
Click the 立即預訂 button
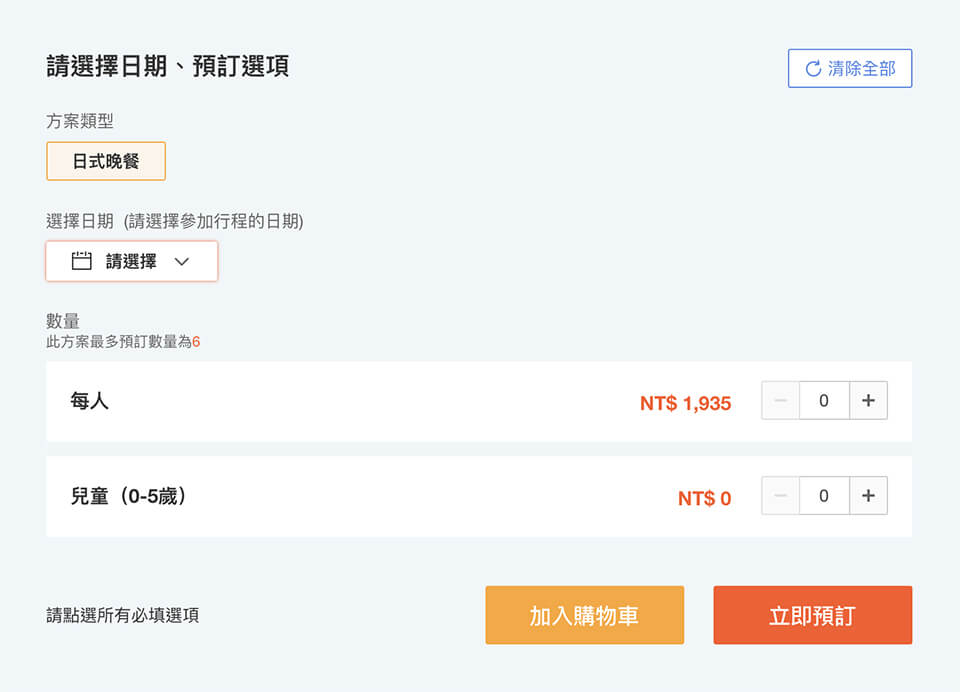pyautogui.click(x=812, y=615)
